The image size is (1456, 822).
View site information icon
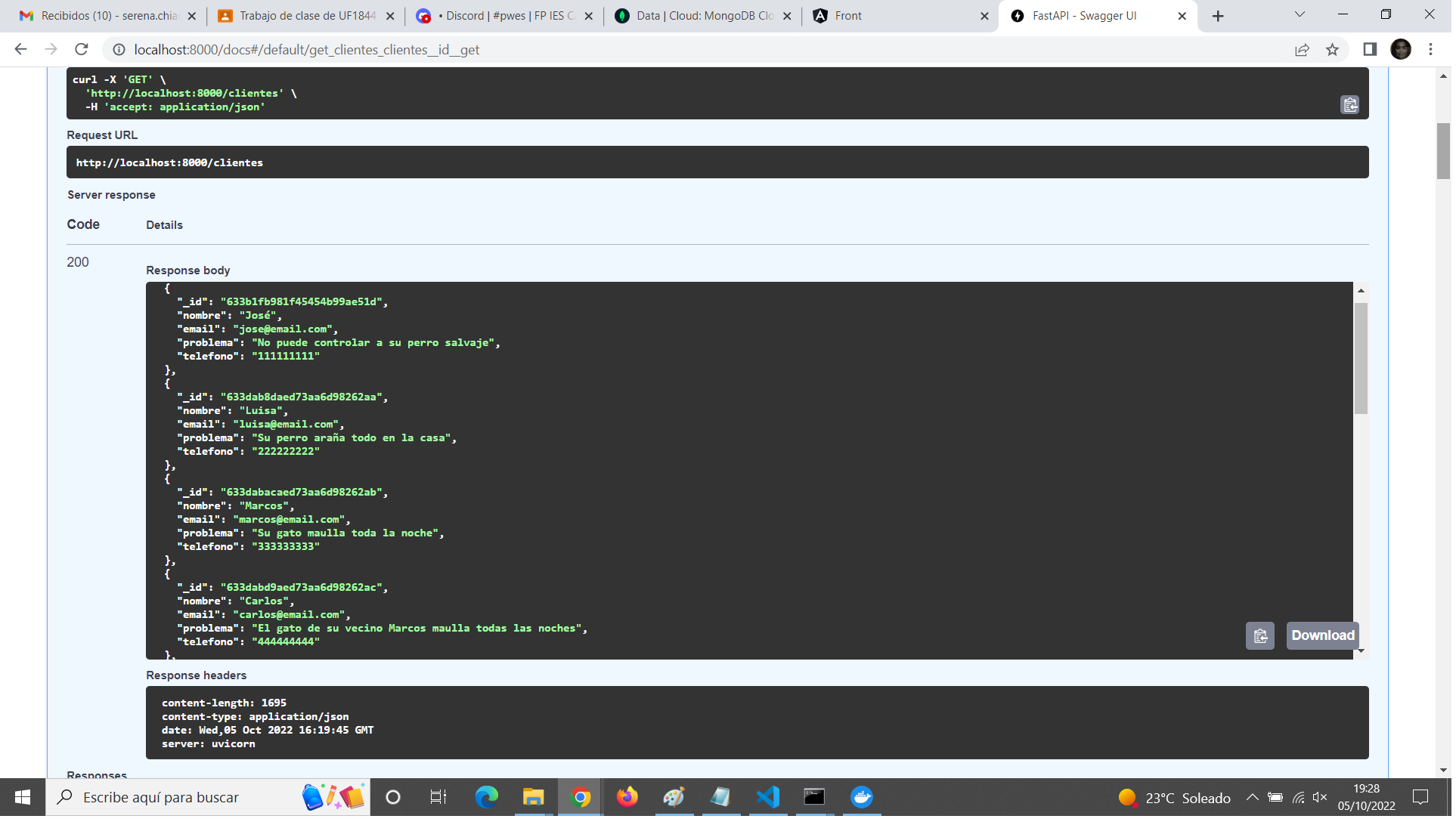pyautogui.click(x=119, y=50)
